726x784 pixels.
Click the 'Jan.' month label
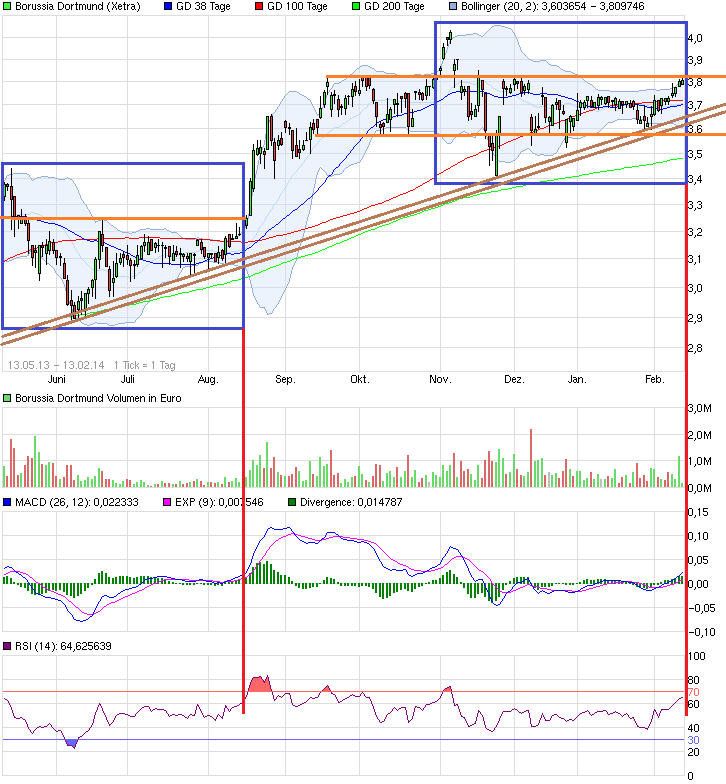coord(577,379)
